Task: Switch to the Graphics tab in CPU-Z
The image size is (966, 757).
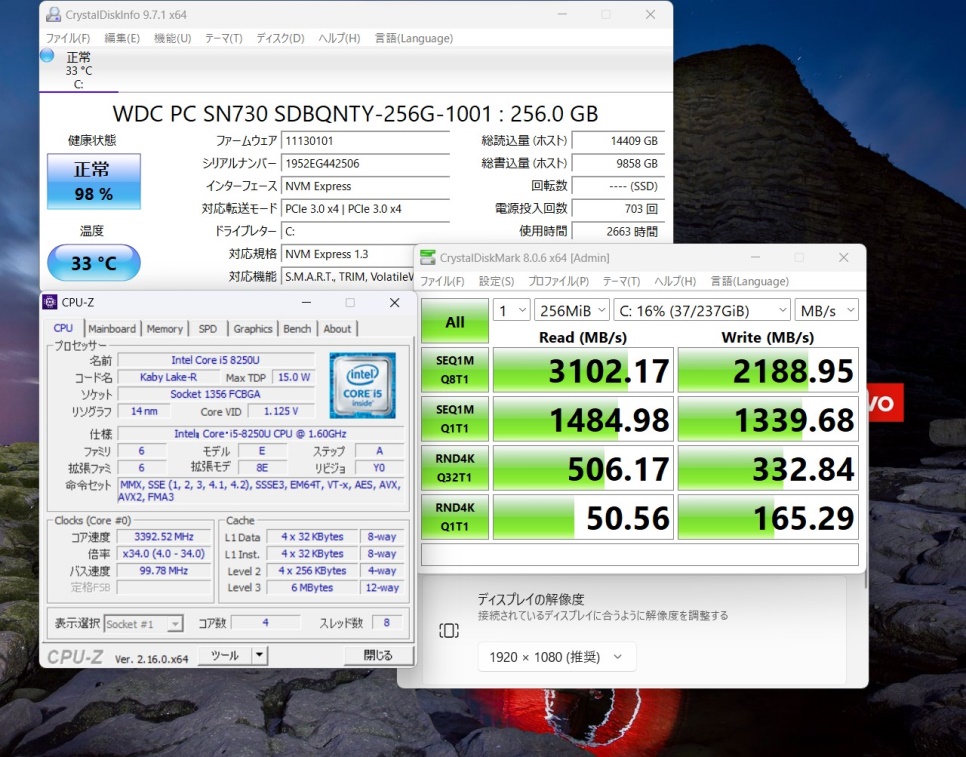Action: [x=253, y=329]
